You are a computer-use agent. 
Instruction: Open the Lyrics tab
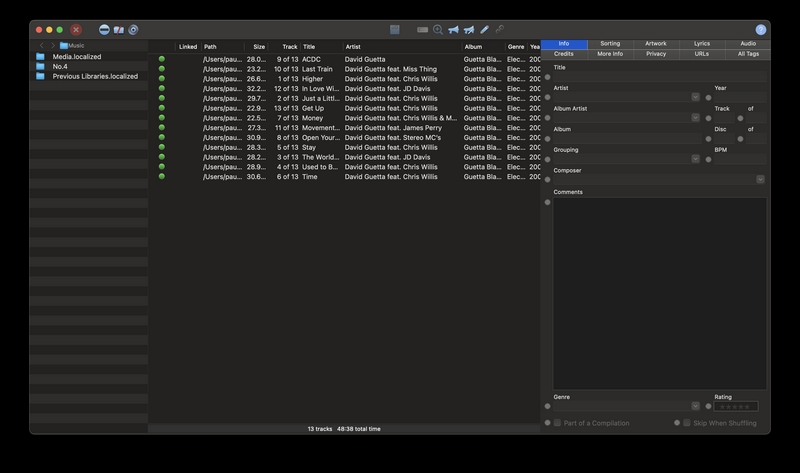[x=702, y=44]
